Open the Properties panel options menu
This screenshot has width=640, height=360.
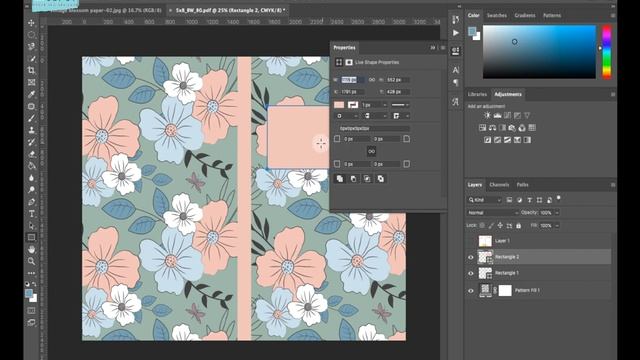click(443, 48)
